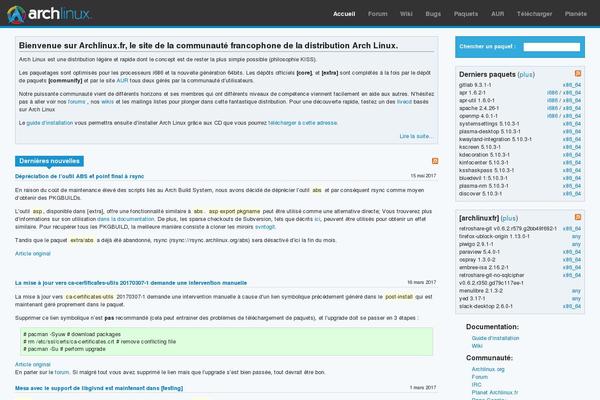The height and width of the screenshot is (400, 600).
Task: Open 'Mesa avec le support de libglvnd' headline
Action: click(x=99, y=388)
